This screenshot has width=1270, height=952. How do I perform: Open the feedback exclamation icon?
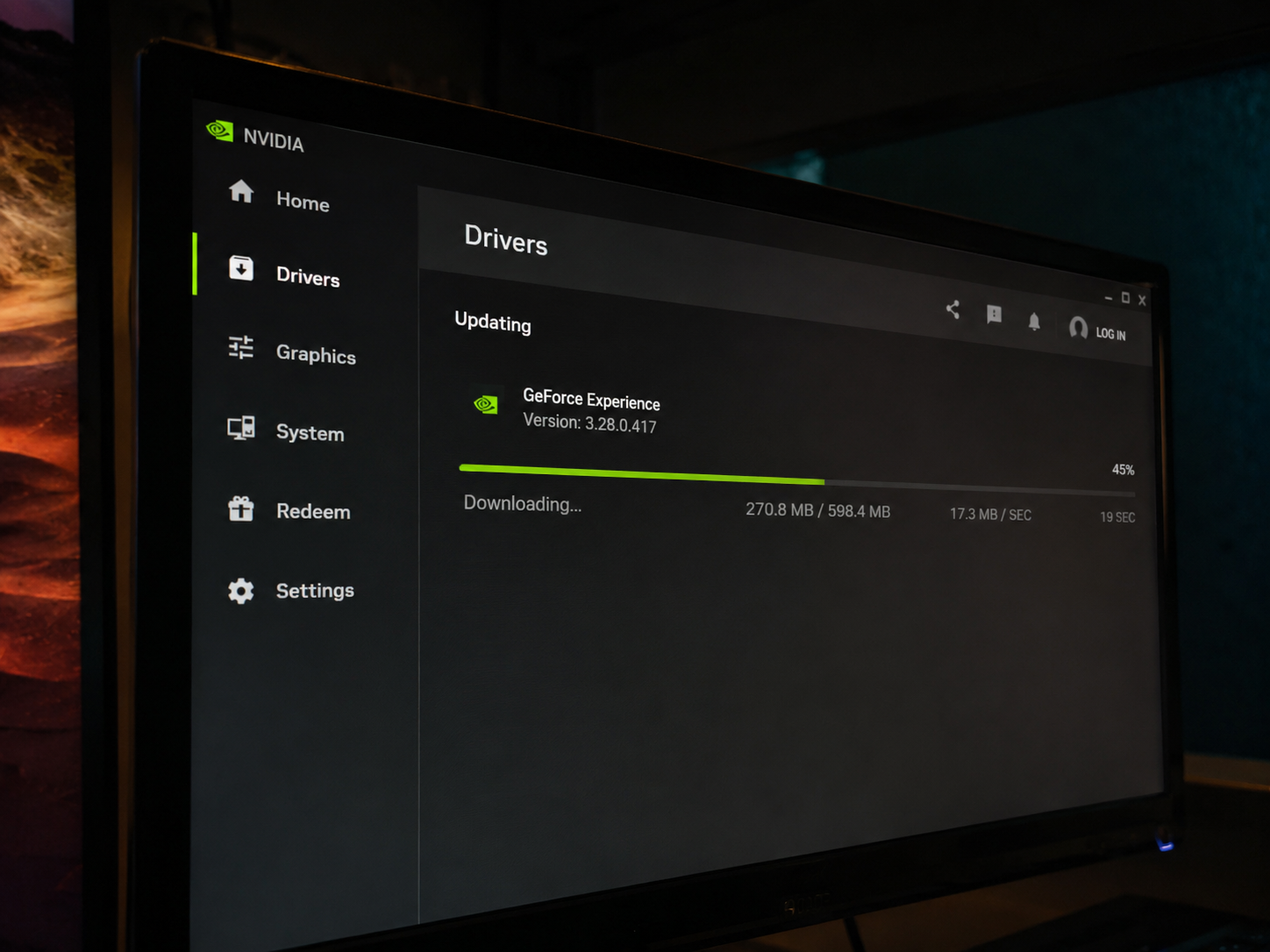pyautogui.click(x=994, y=315)
